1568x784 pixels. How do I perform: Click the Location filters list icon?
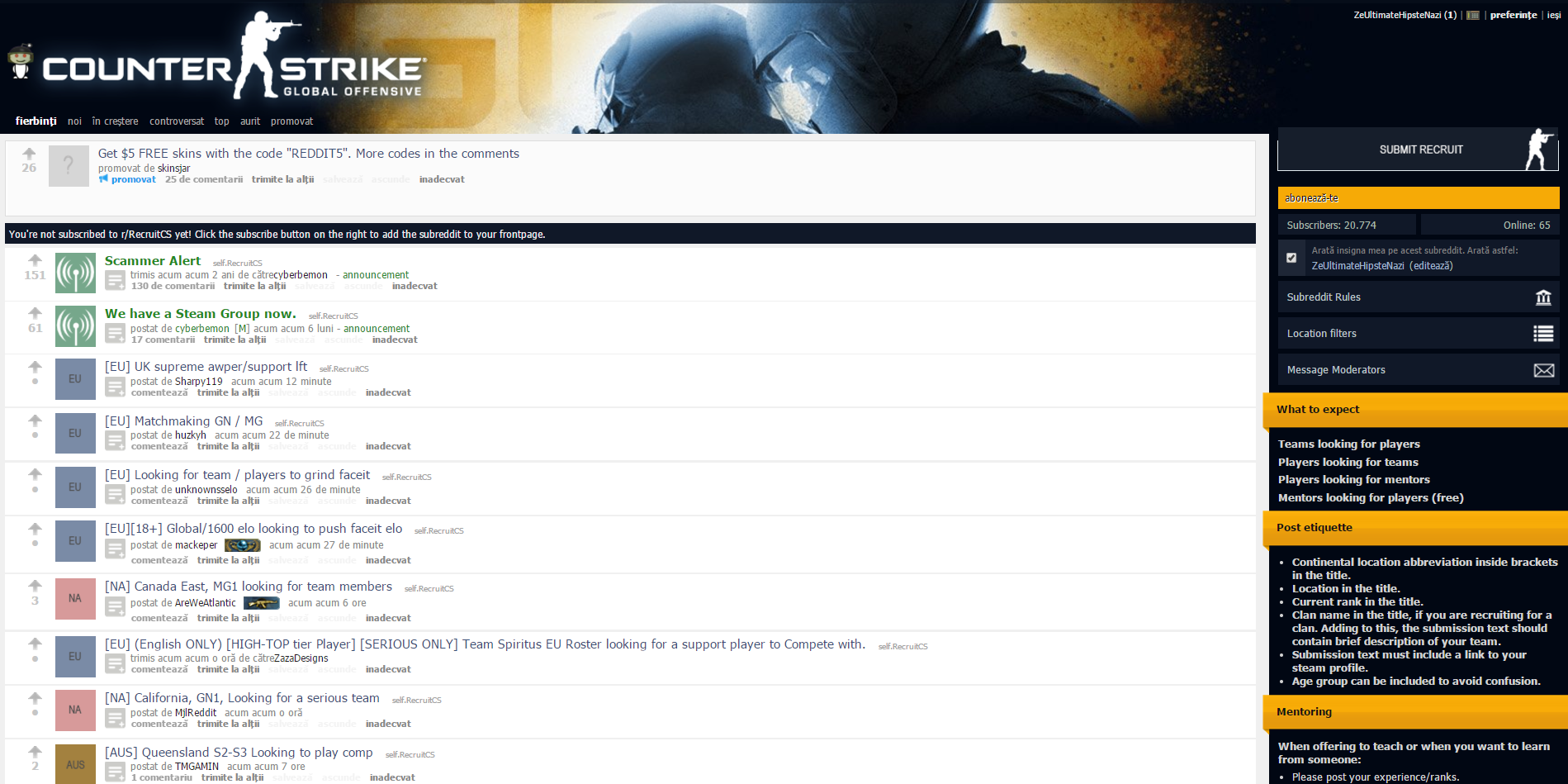(1543, 334)
